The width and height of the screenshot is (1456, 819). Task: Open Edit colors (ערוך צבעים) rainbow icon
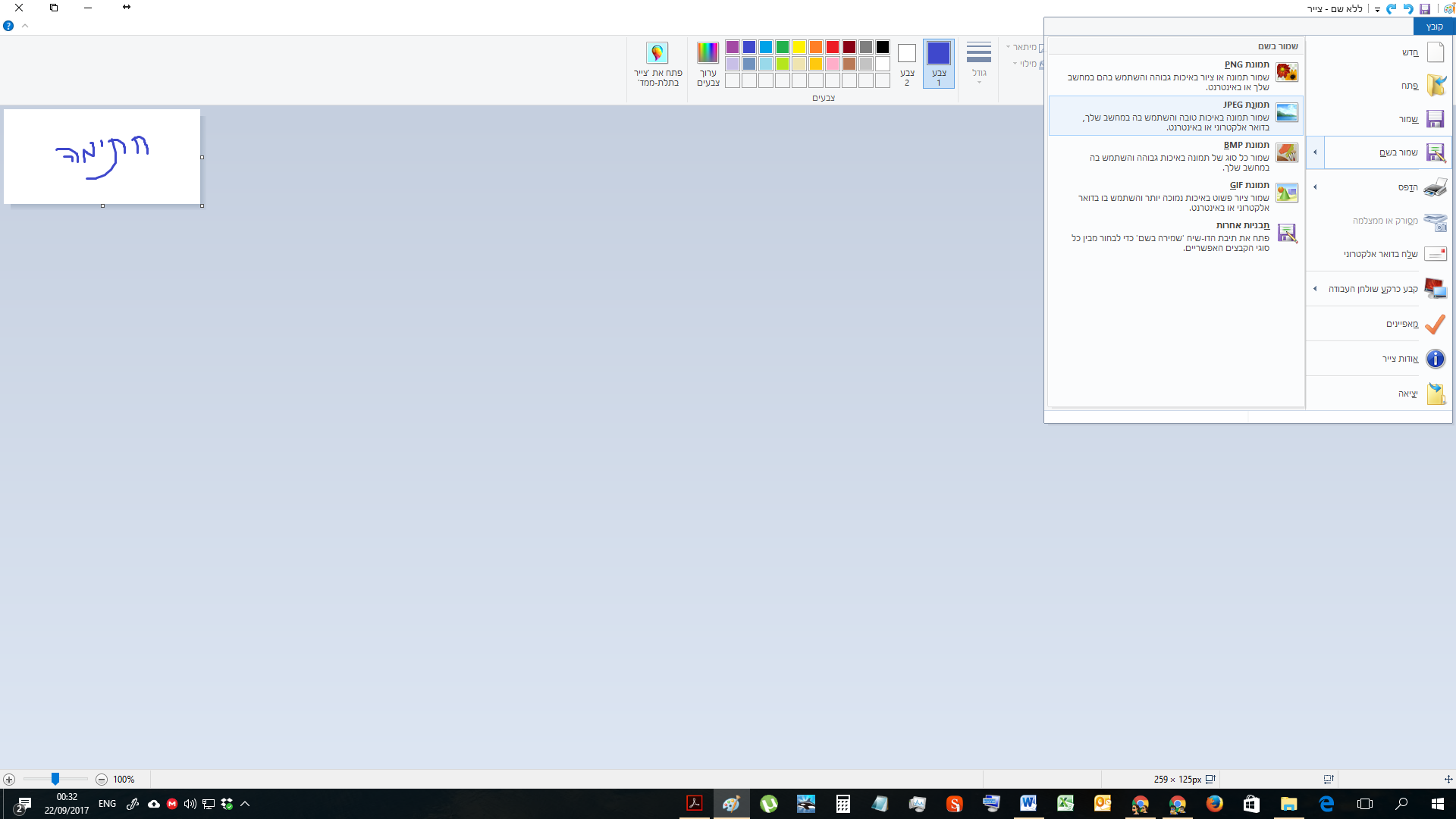[x=708, y=64]
